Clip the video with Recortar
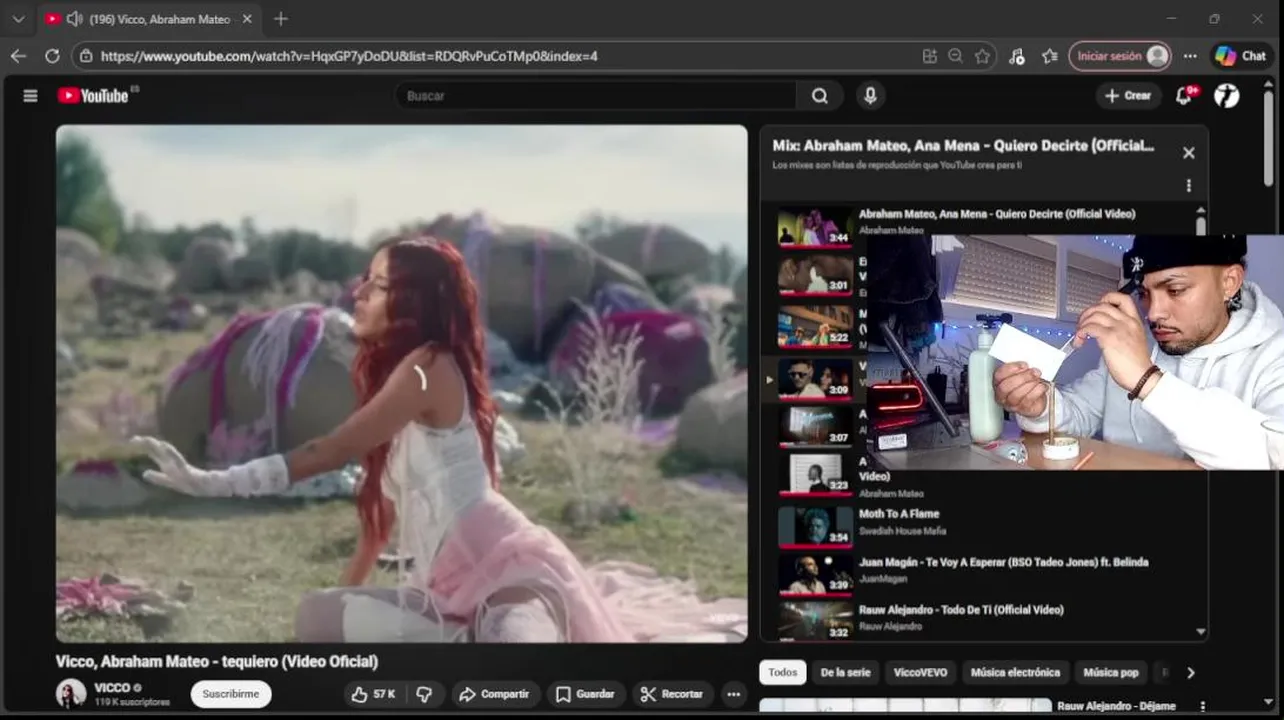 672,694
